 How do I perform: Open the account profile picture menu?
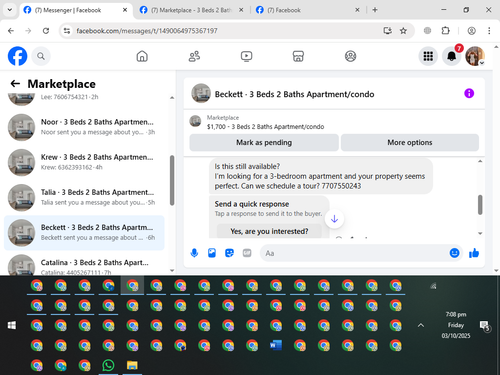(x=475, y=56)
